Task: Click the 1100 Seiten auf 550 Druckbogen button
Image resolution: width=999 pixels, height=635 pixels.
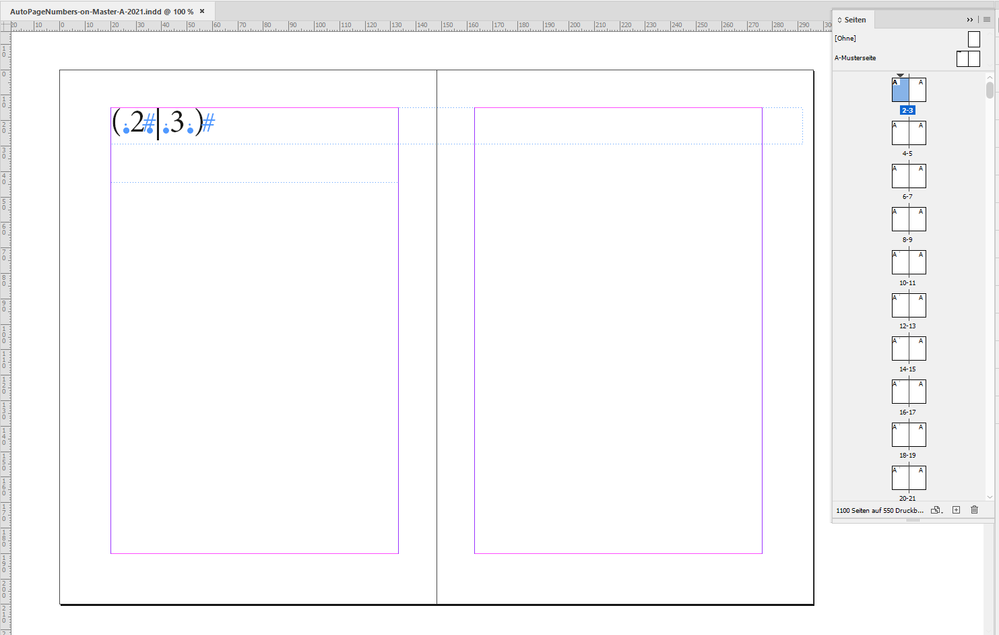Action: [880, 510]
